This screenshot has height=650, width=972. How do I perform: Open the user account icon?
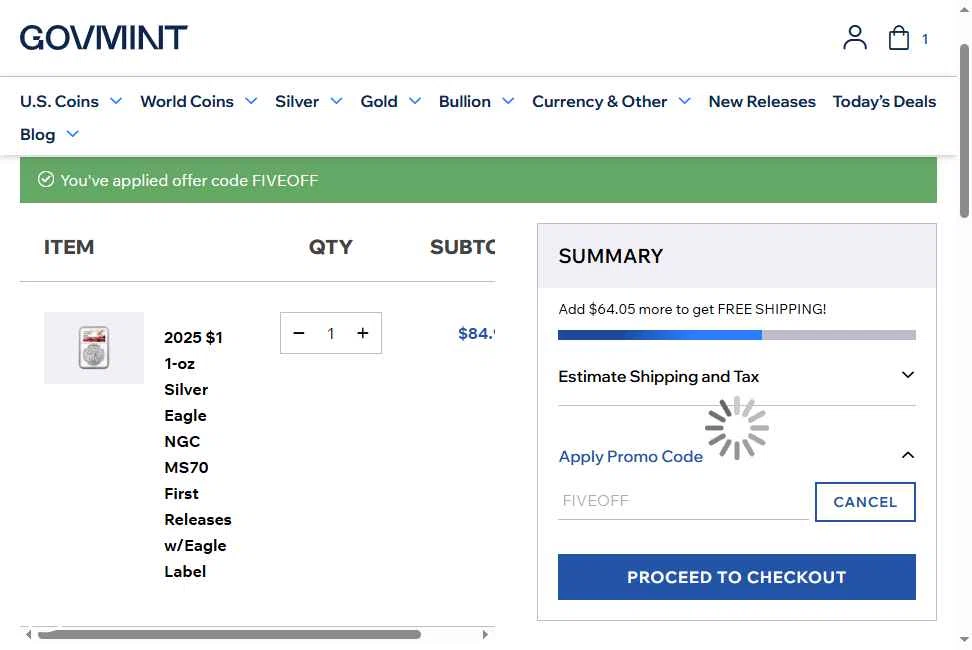click(855, 38)
